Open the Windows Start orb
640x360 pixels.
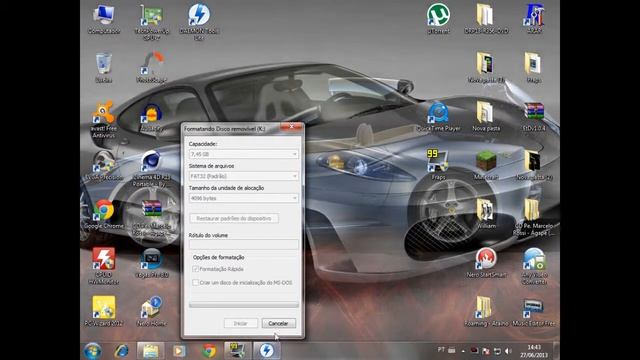(93, 351)
